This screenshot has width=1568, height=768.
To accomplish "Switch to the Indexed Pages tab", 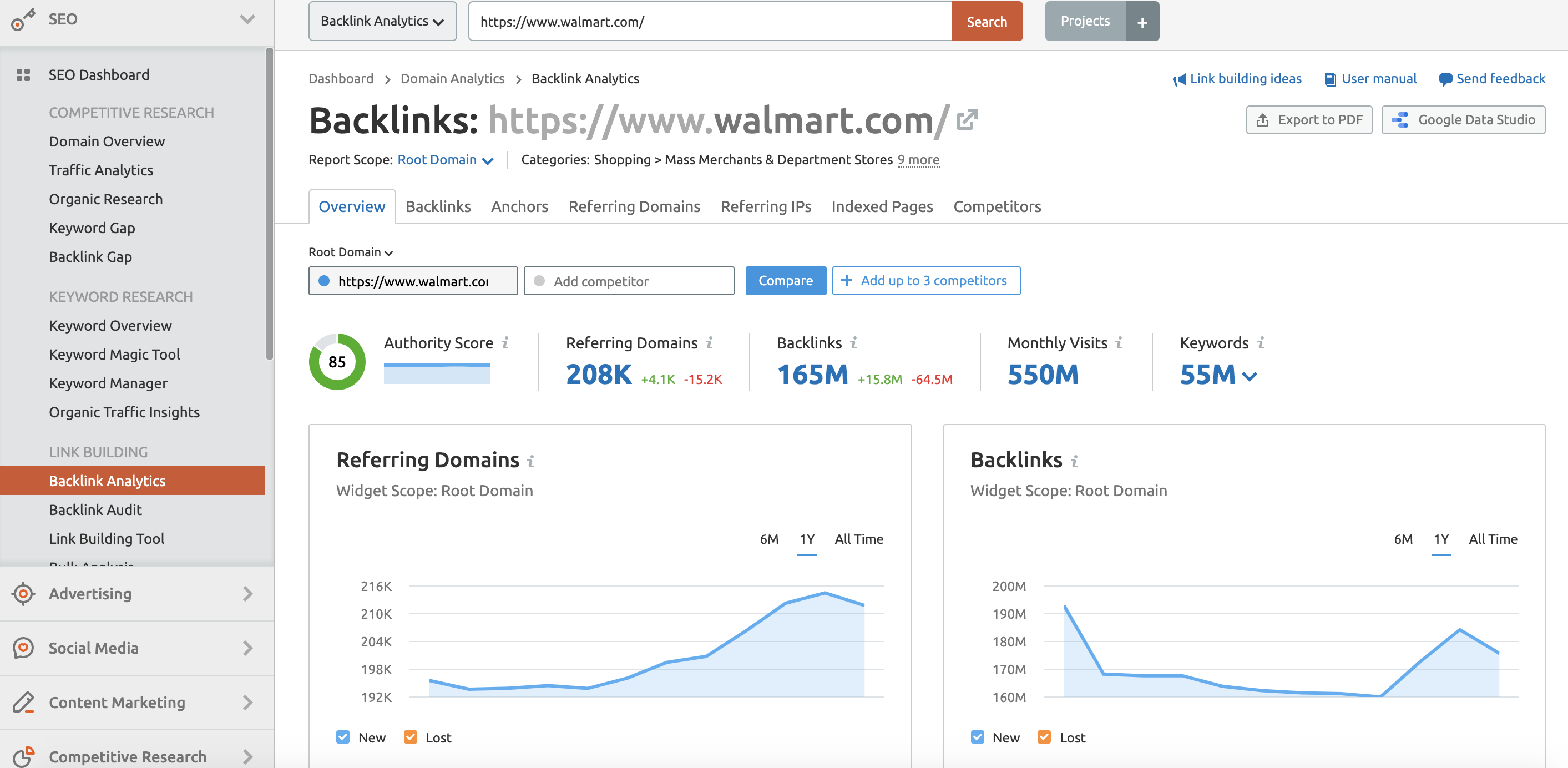I will (882, 207).
